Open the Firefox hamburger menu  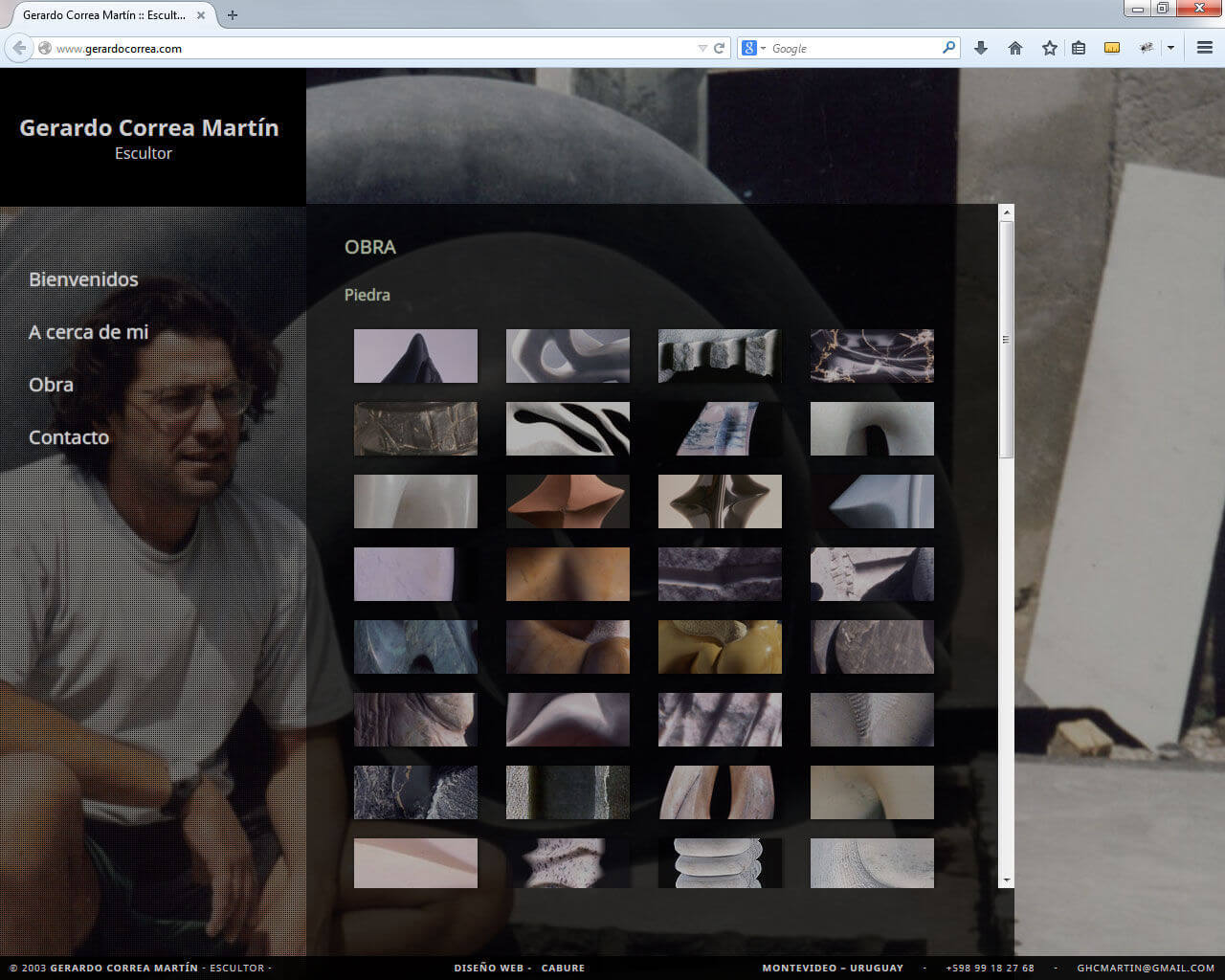1205,48
